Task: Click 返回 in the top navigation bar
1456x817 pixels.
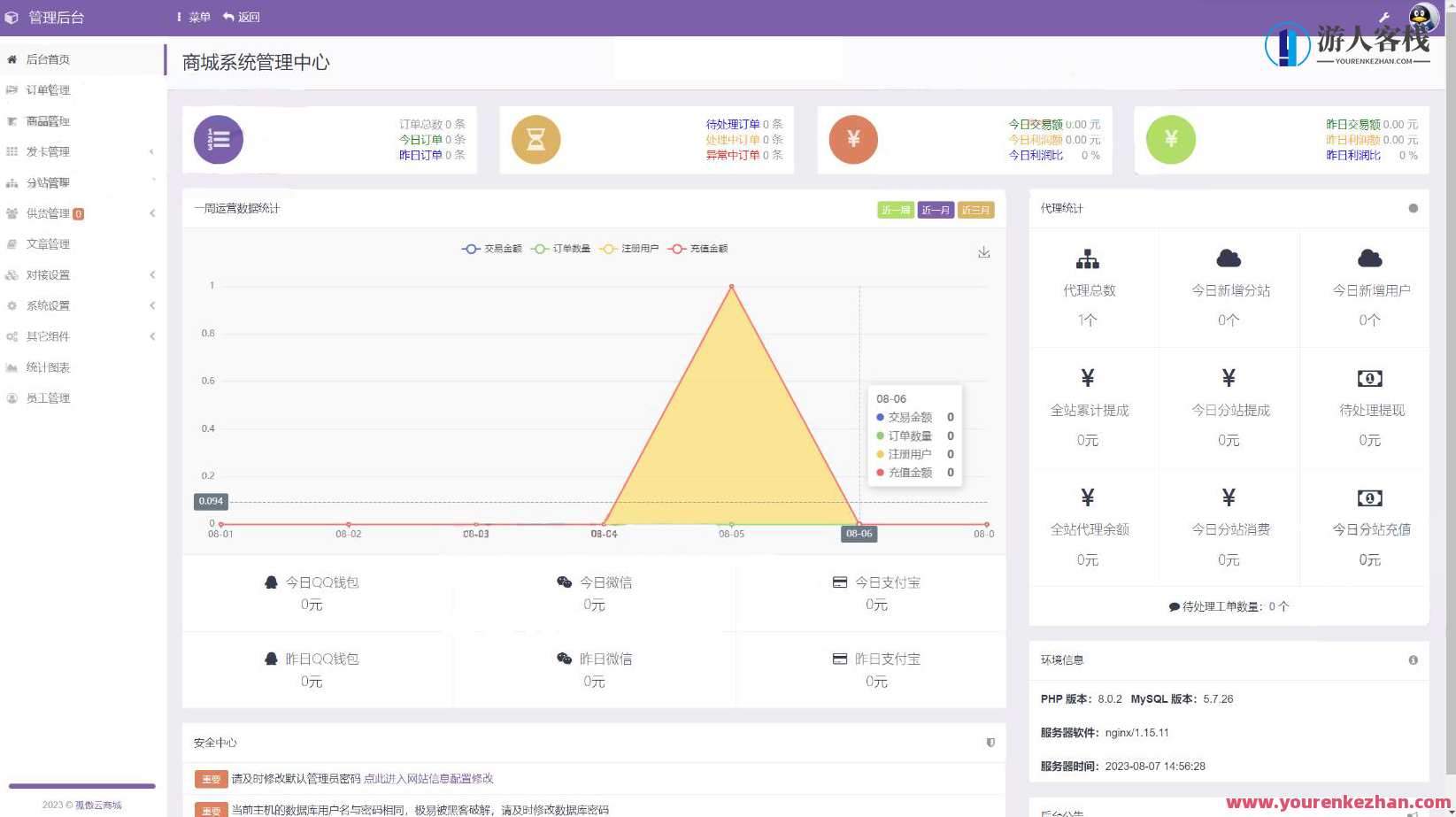Action: (x=243, y=16)
